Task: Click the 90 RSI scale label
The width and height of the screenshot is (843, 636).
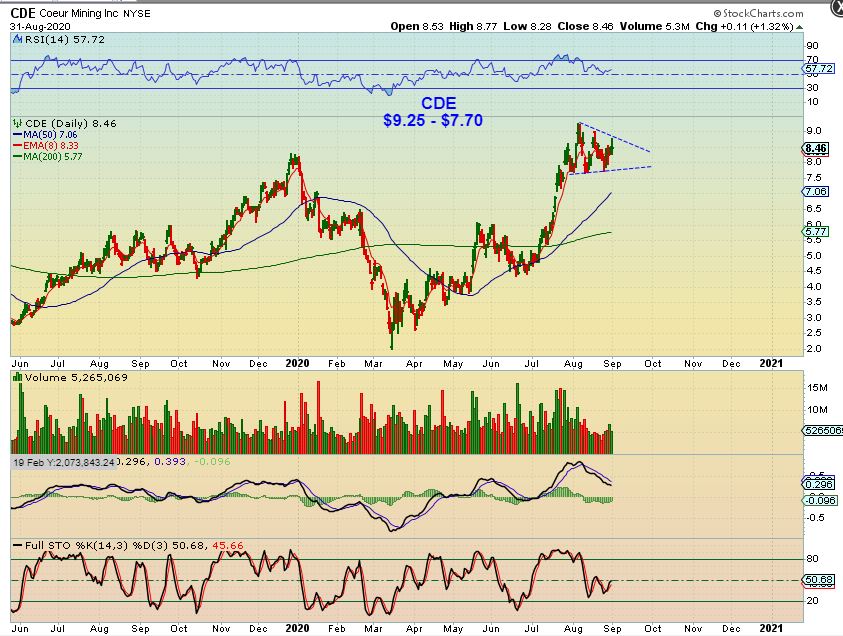Action: click(x=812, y=46)
